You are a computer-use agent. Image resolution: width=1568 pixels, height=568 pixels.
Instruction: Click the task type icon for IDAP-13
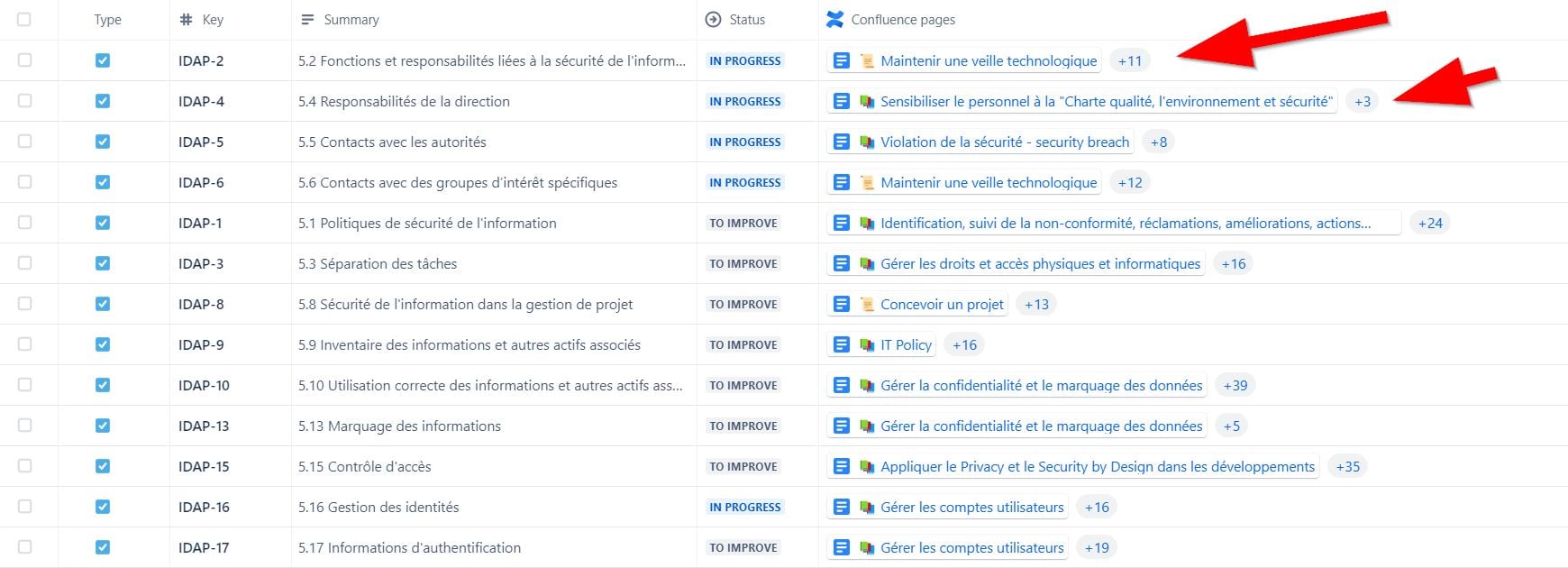[x=103, y=426]
